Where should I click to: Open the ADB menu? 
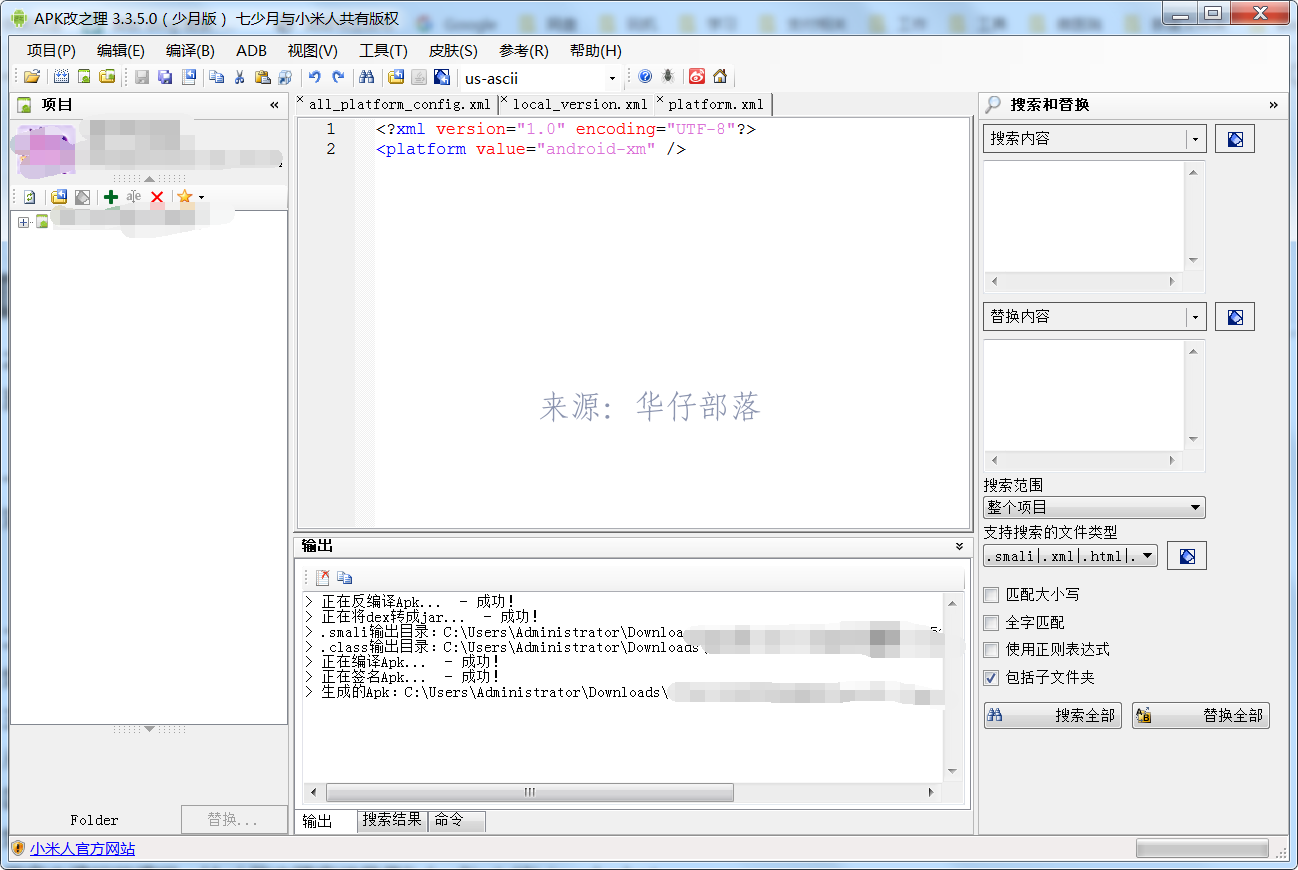[x=251, y=51]
